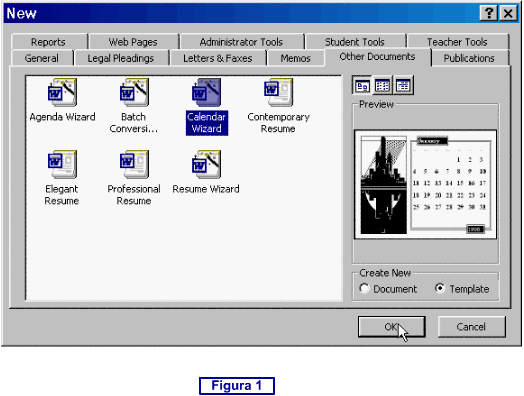The image size is (524, 396).
Task: Choose the Template radio button
Action: [440, 288]
